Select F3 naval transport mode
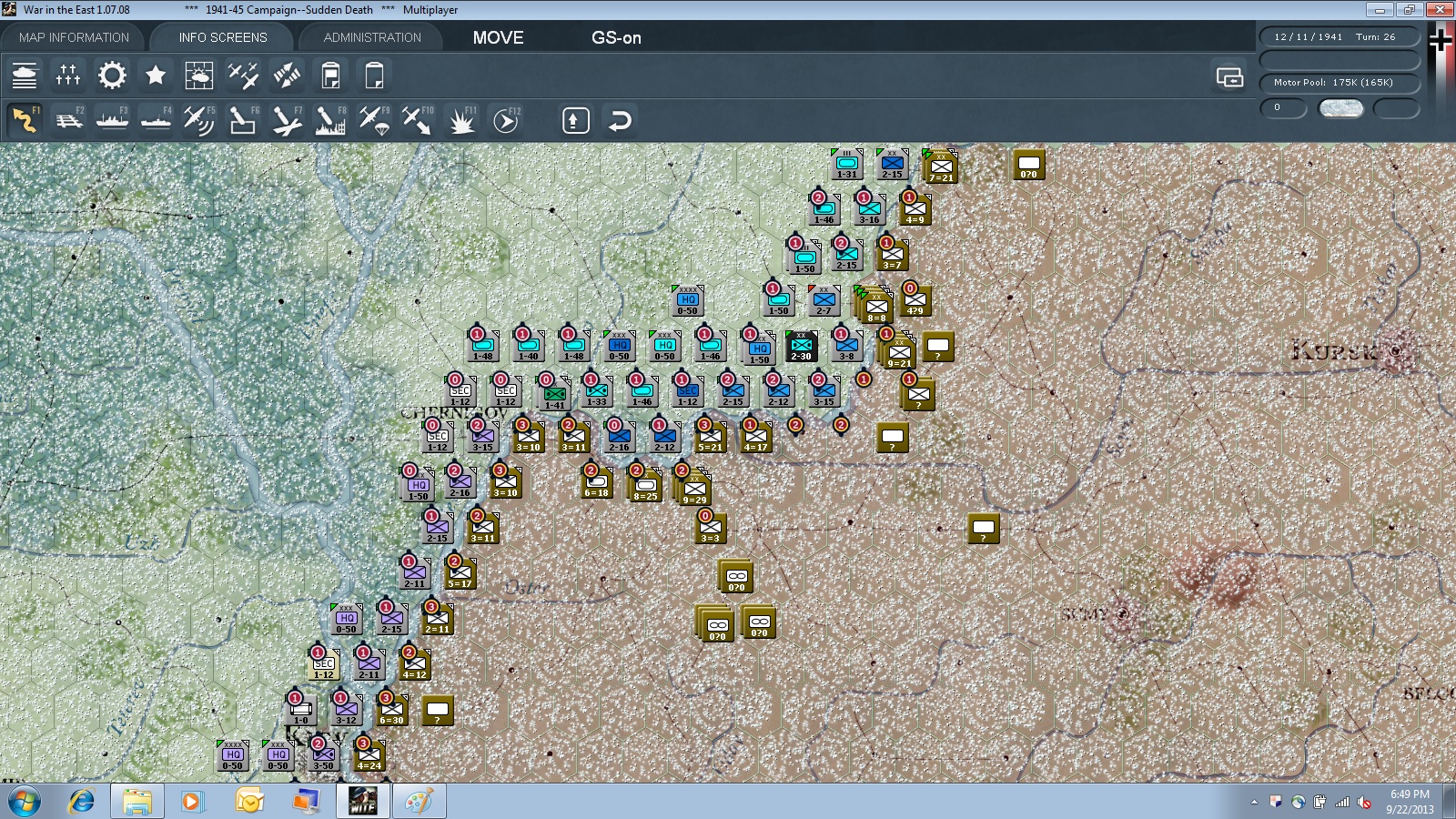Image resolution: width=1456 pixels, height=819 pixels. point(112,120)
